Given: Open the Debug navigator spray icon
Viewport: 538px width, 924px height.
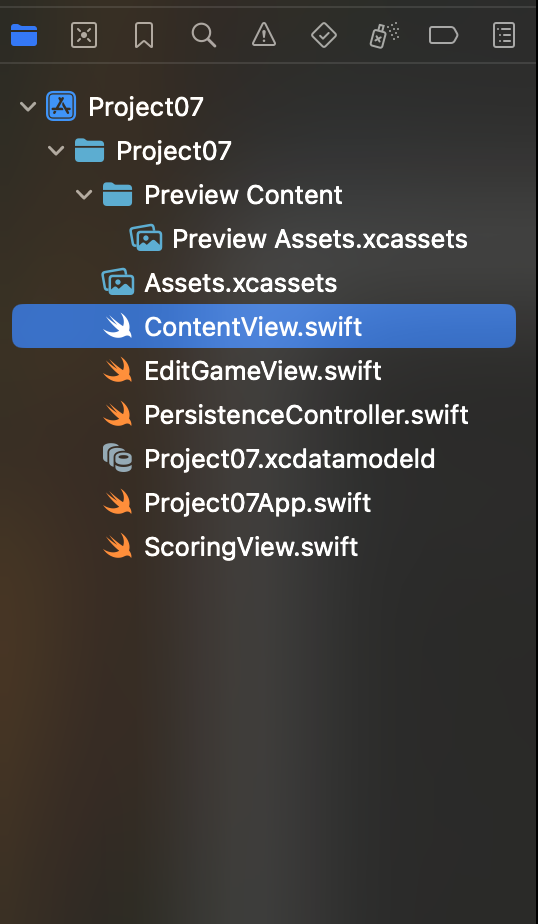Looking at the screenshot, I should click(x=384, y=36).
